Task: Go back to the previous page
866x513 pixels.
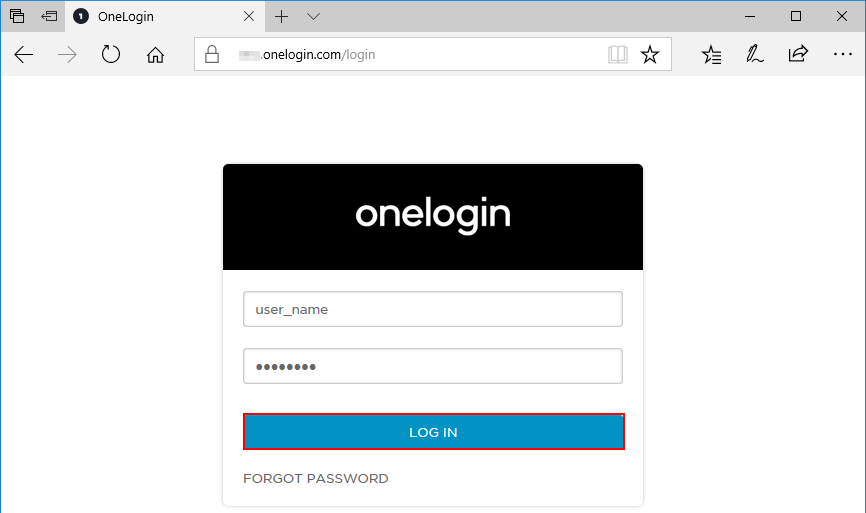Action: [24, 55]
